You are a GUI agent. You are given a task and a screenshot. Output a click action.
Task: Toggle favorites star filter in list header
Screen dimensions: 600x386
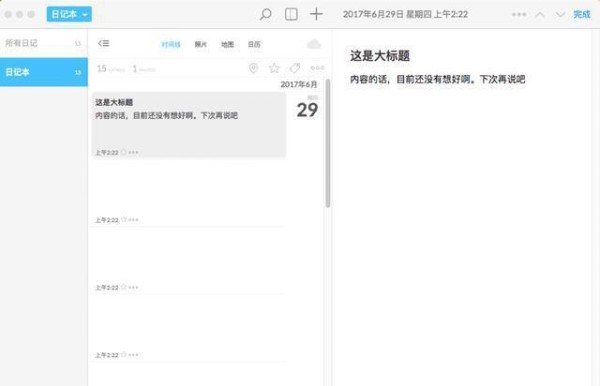(274, 68)
